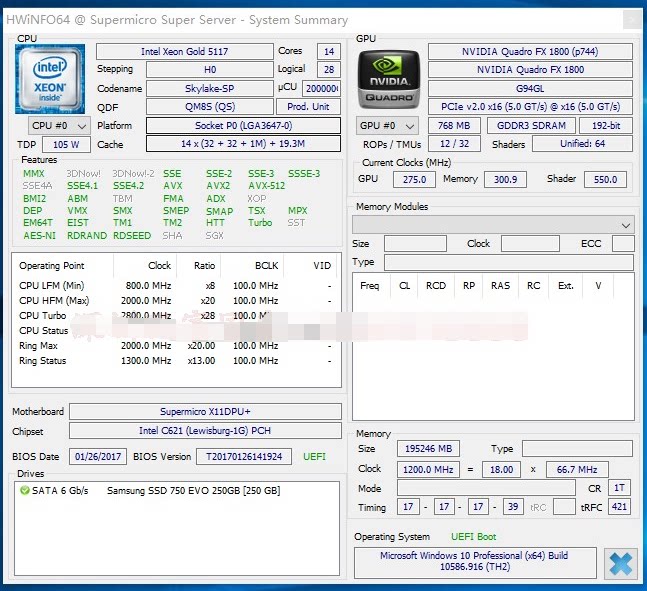Click the memory size 195246 MB field
Image resolution: width=647 pixels, height=591 pixels.
(x=428, y=449)
